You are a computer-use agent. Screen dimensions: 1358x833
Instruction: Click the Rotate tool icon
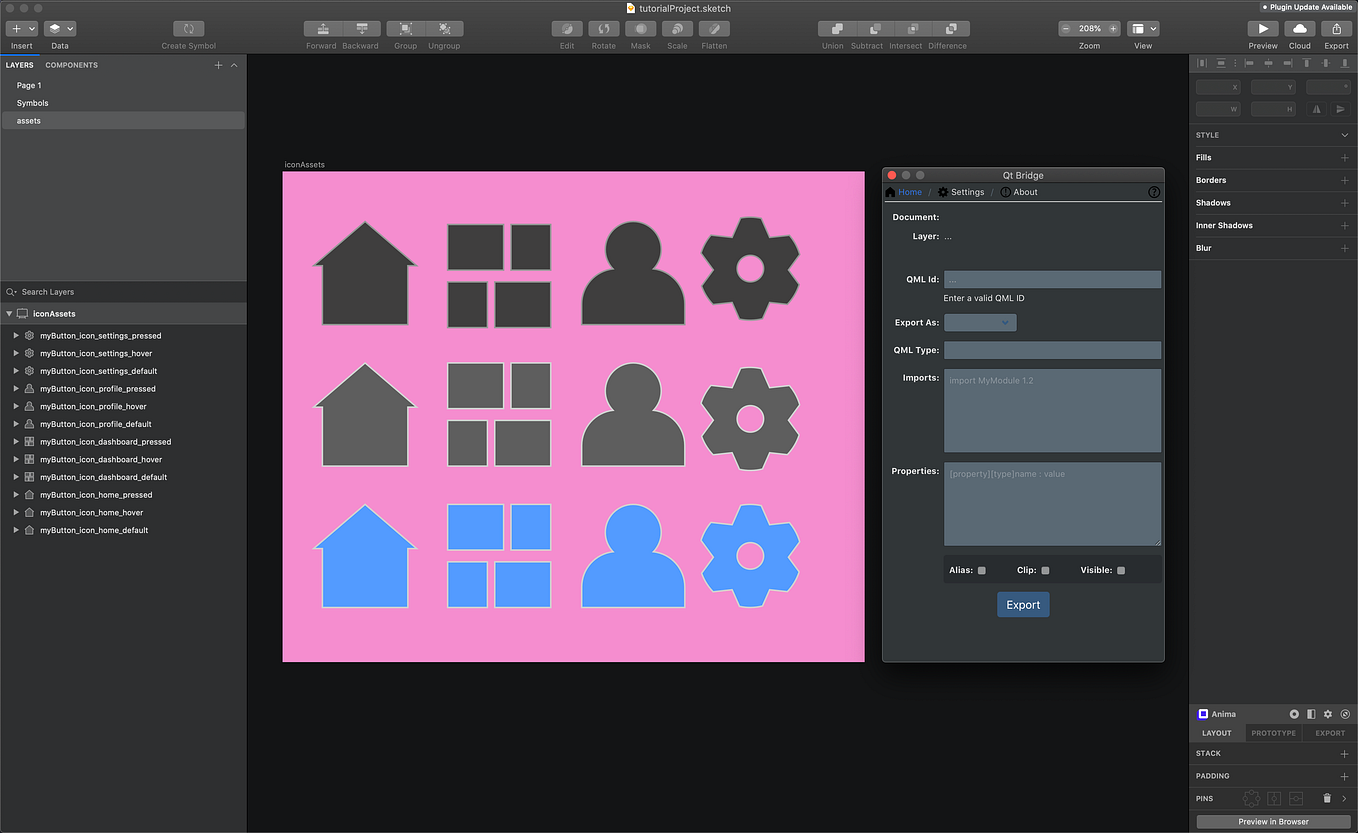click(x=603, y=27)
